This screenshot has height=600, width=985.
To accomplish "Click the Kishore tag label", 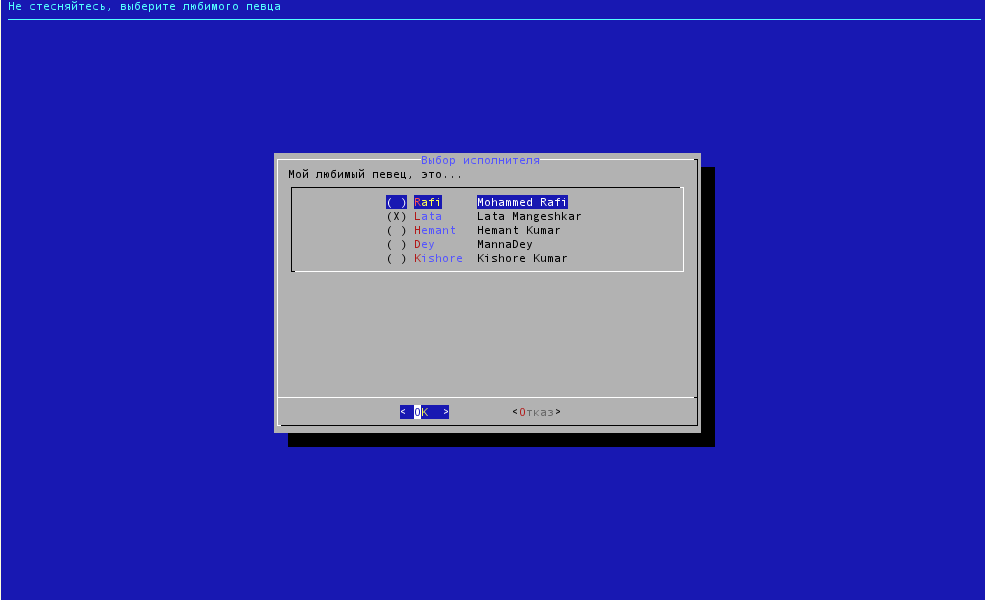I will 438,258.
